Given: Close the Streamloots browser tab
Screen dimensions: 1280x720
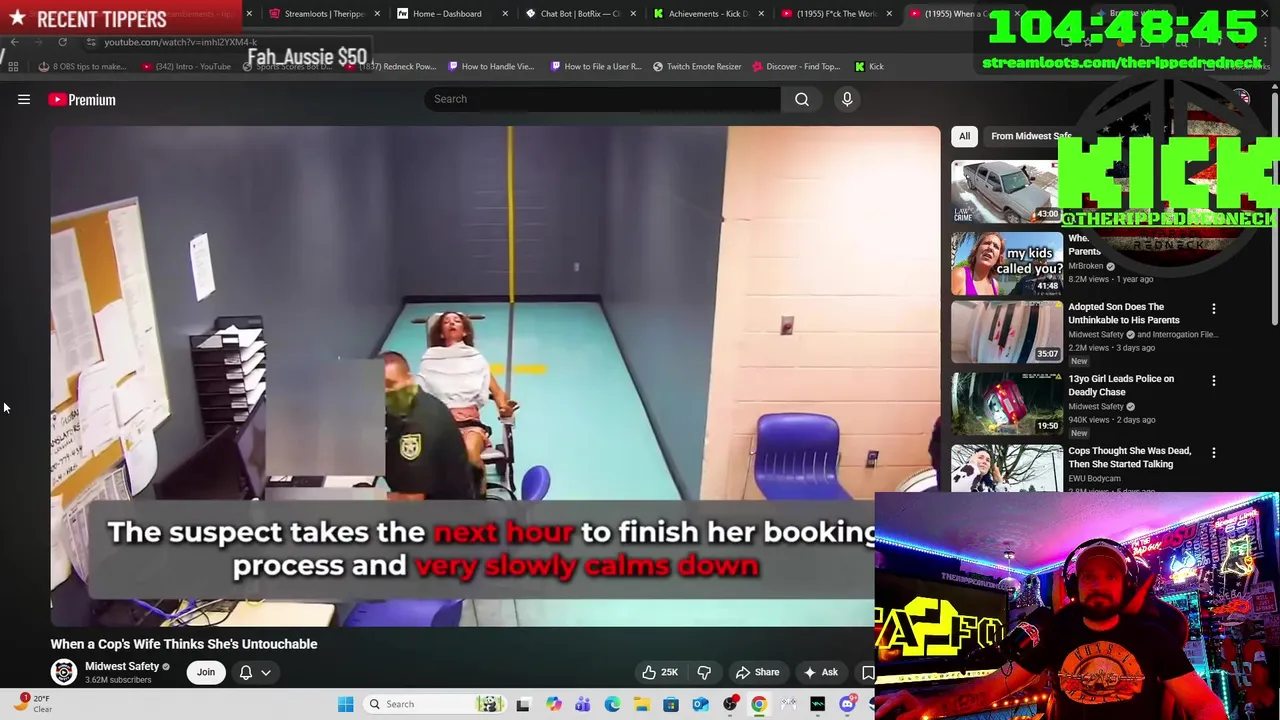Looking at the screenshot, I should click(x=377, y=14).
